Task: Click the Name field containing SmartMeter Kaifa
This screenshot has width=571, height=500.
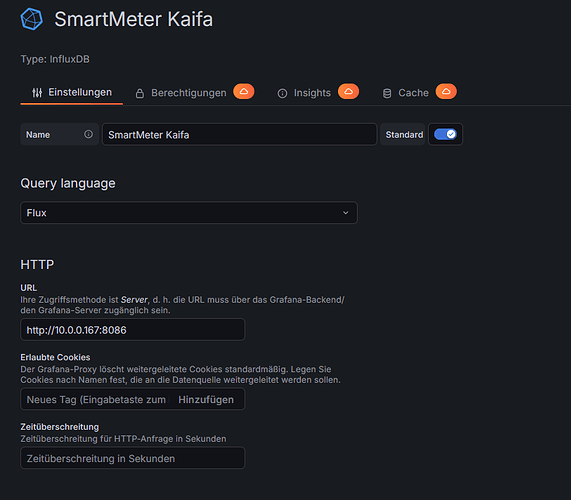Action: pos(240,134)
